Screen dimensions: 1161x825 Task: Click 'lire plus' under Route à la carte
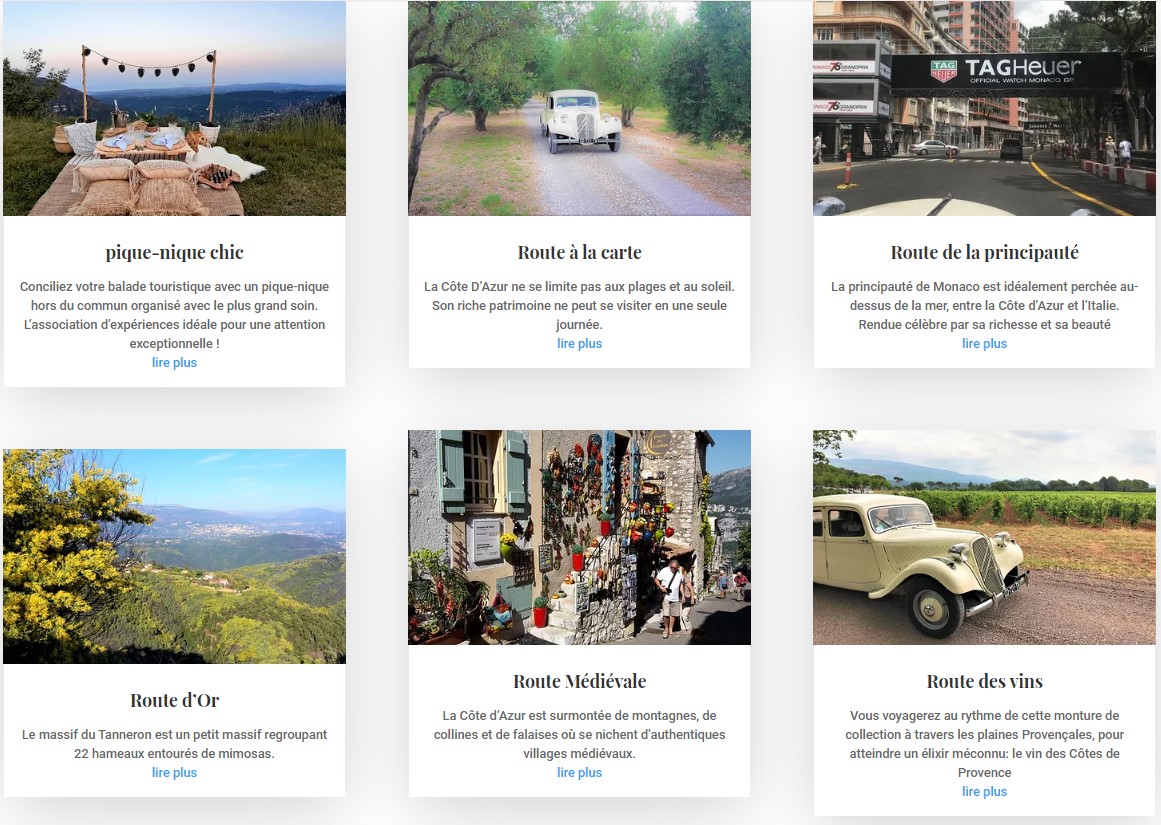click(580, 343)
